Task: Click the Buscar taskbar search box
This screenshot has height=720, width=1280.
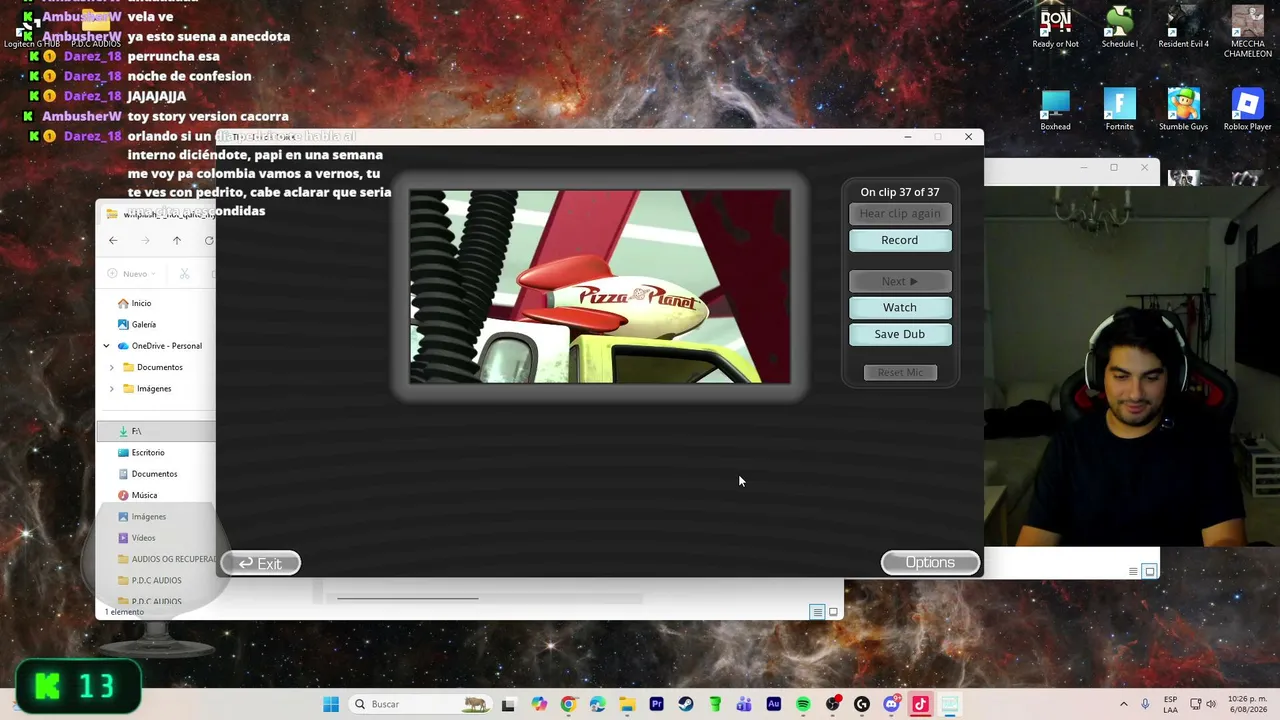Action: tap(420, 704)
